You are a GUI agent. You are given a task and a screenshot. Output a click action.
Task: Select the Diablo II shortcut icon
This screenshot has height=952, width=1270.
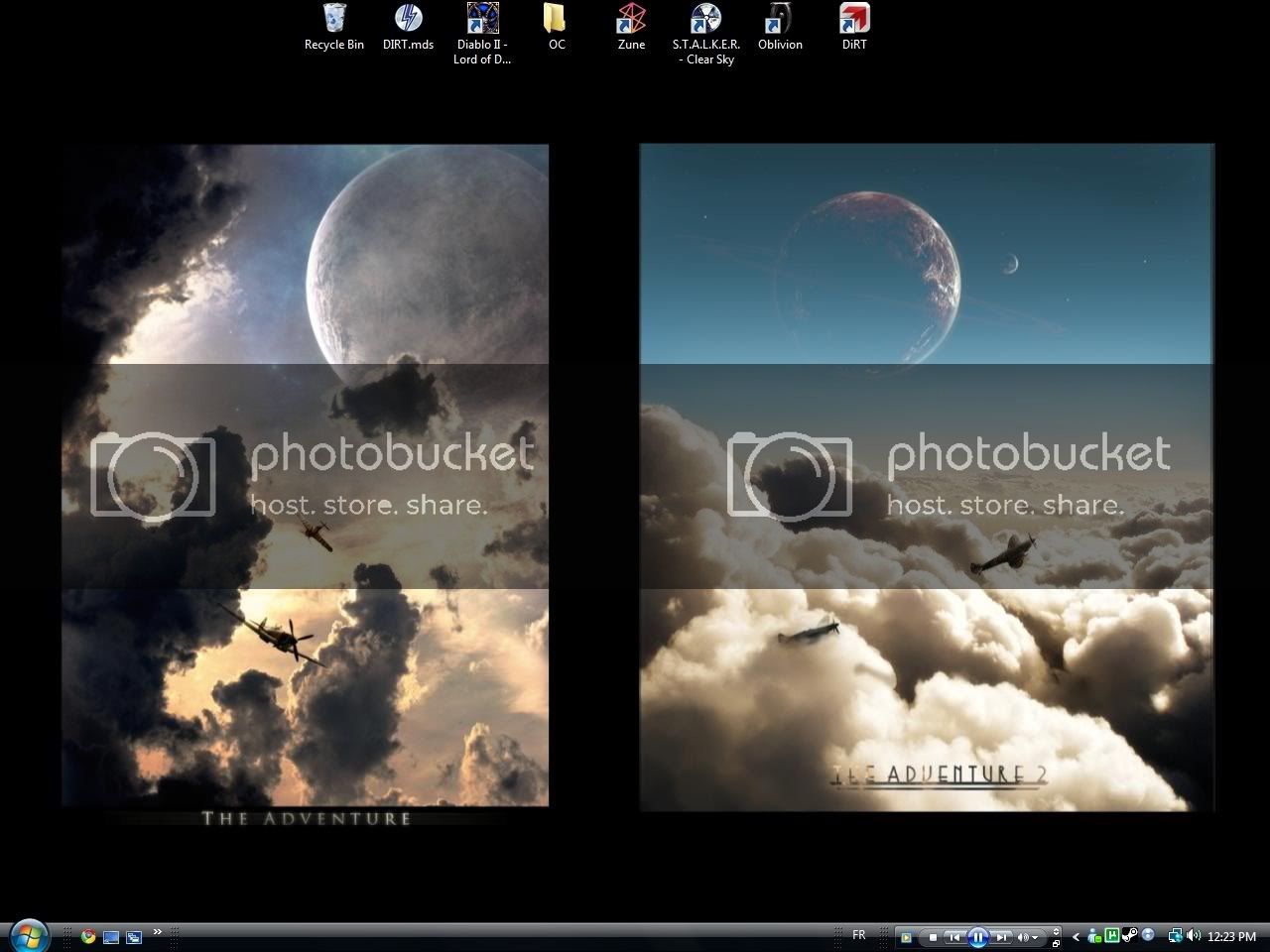tap(482, 34)
